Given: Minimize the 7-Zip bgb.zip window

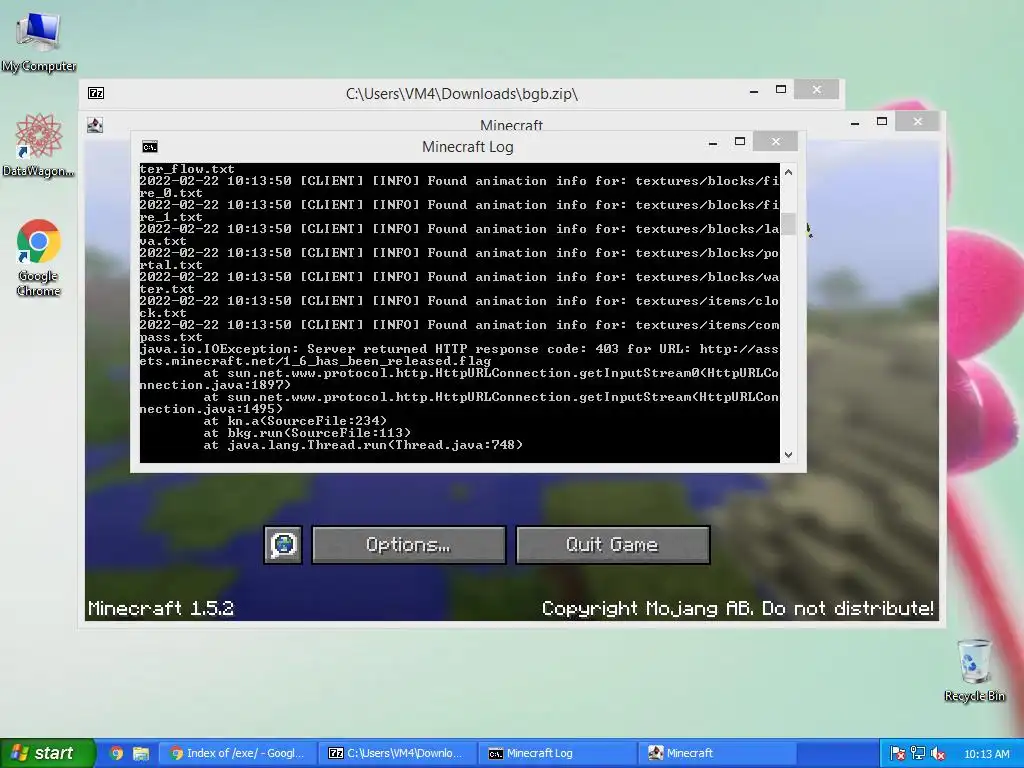Looking at the screenshot, I should click(754, 90).
